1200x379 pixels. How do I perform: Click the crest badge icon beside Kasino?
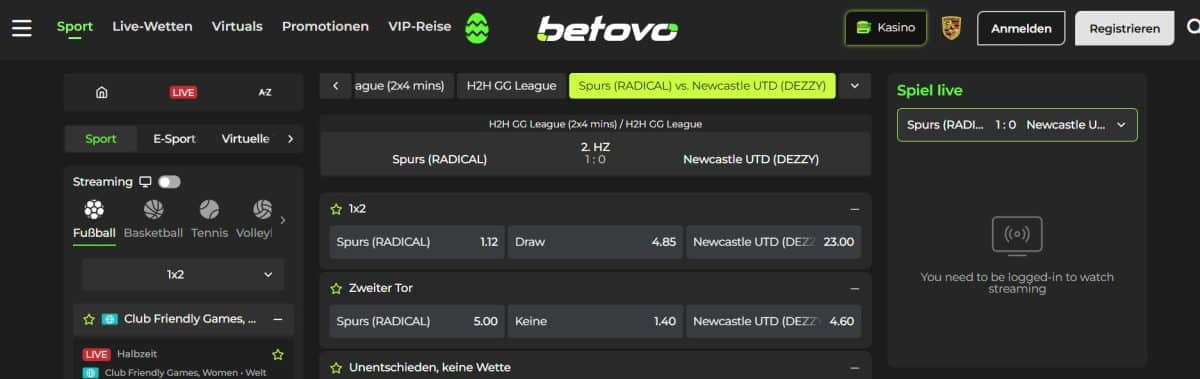point(951,28)
